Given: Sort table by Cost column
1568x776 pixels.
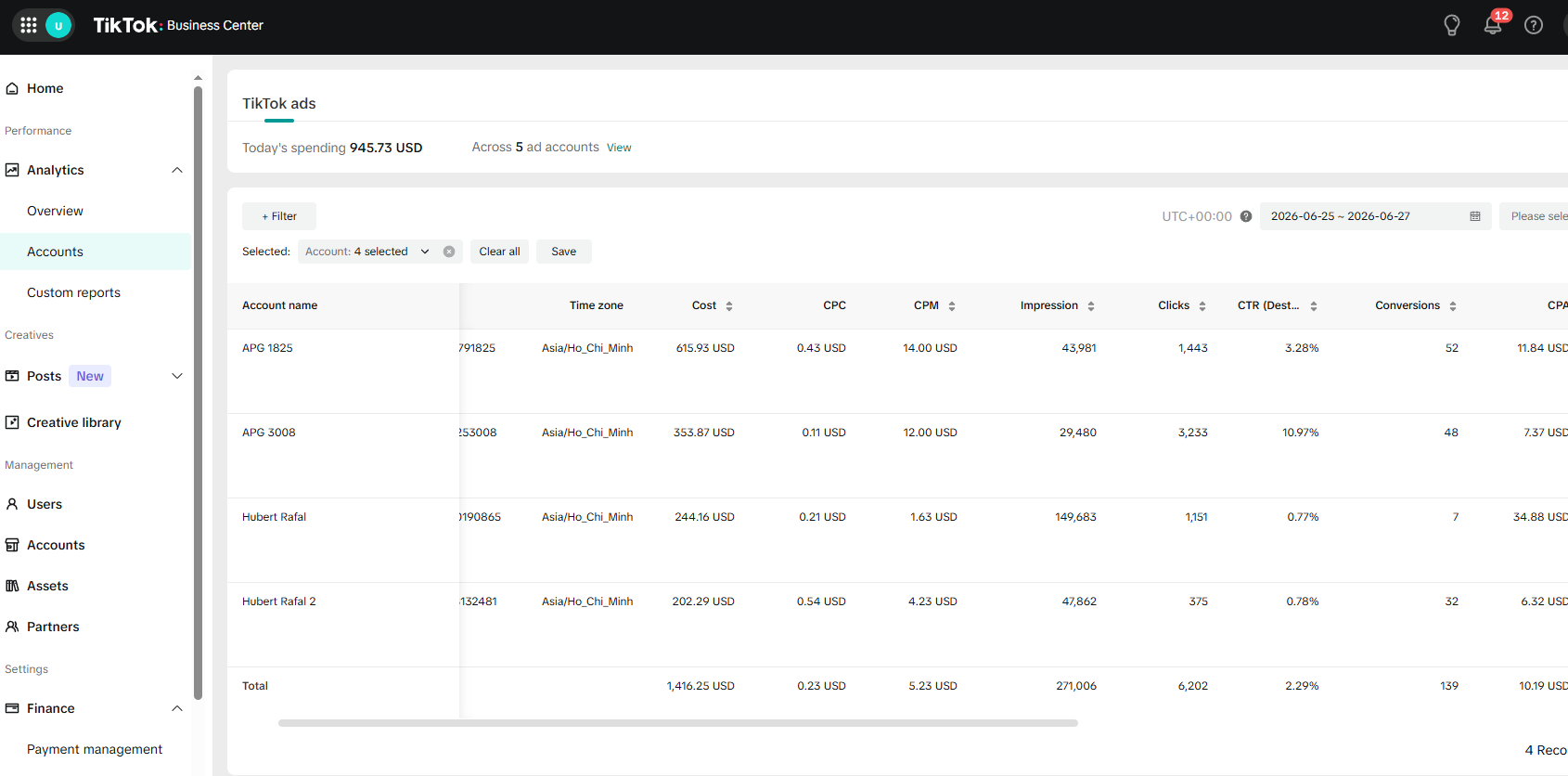Looking at the screenshot, I should [729, 305].
